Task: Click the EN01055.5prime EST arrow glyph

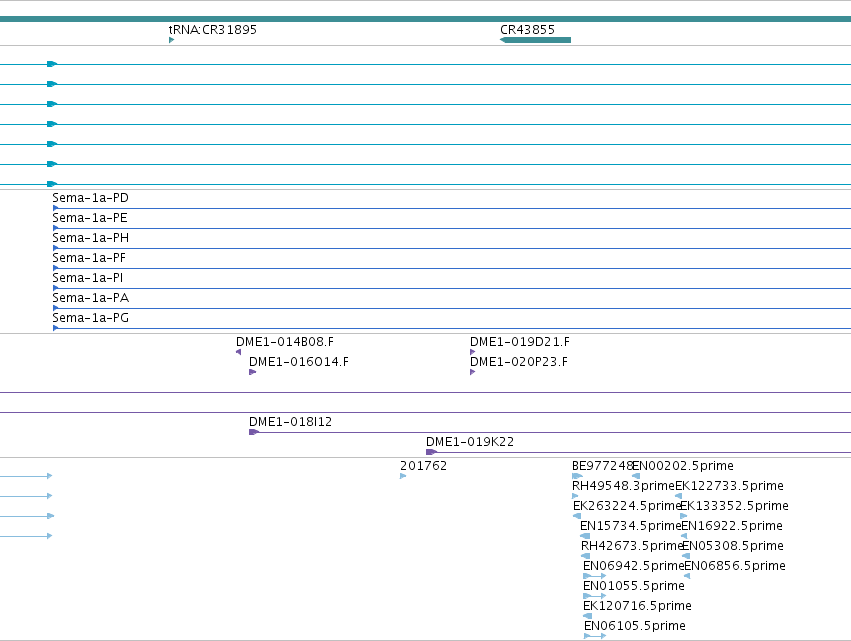Action: point(594,596)
